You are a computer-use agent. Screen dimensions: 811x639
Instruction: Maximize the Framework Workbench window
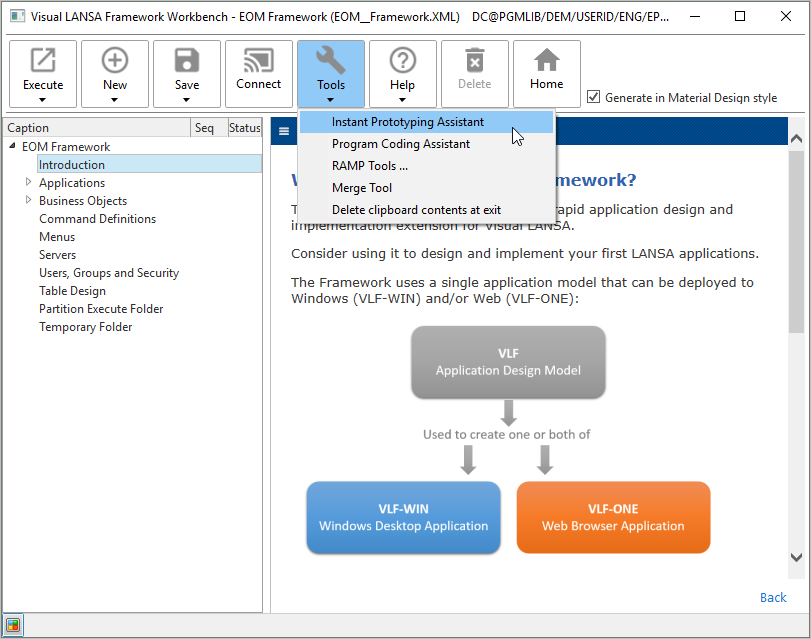point(740,17)
